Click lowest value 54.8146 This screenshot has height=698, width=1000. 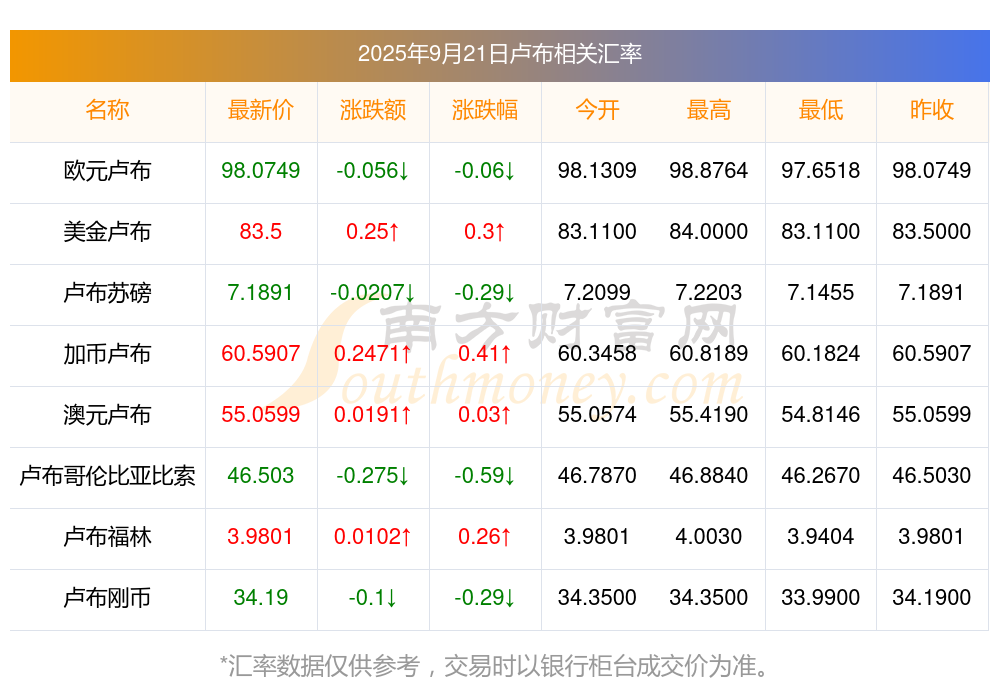tap(821, 414)
